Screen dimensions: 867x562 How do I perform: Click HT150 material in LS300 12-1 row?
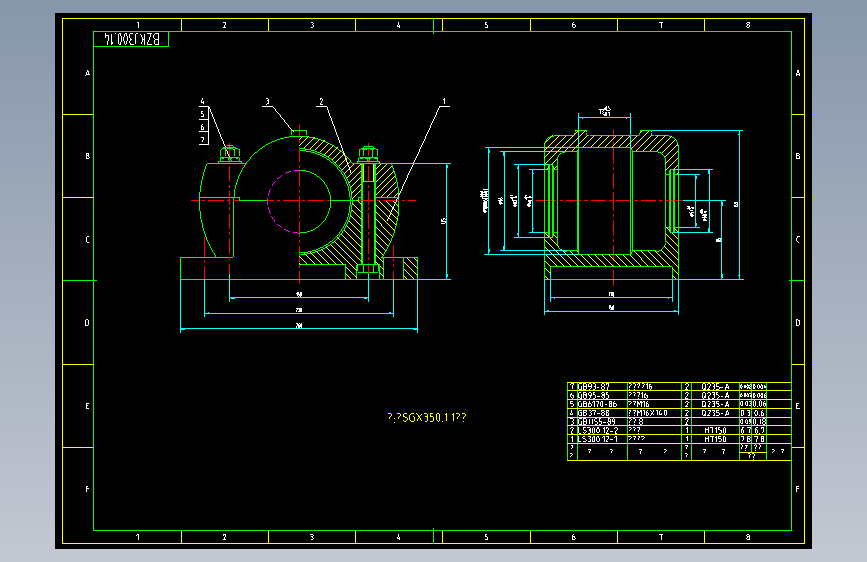coord(715,439)
